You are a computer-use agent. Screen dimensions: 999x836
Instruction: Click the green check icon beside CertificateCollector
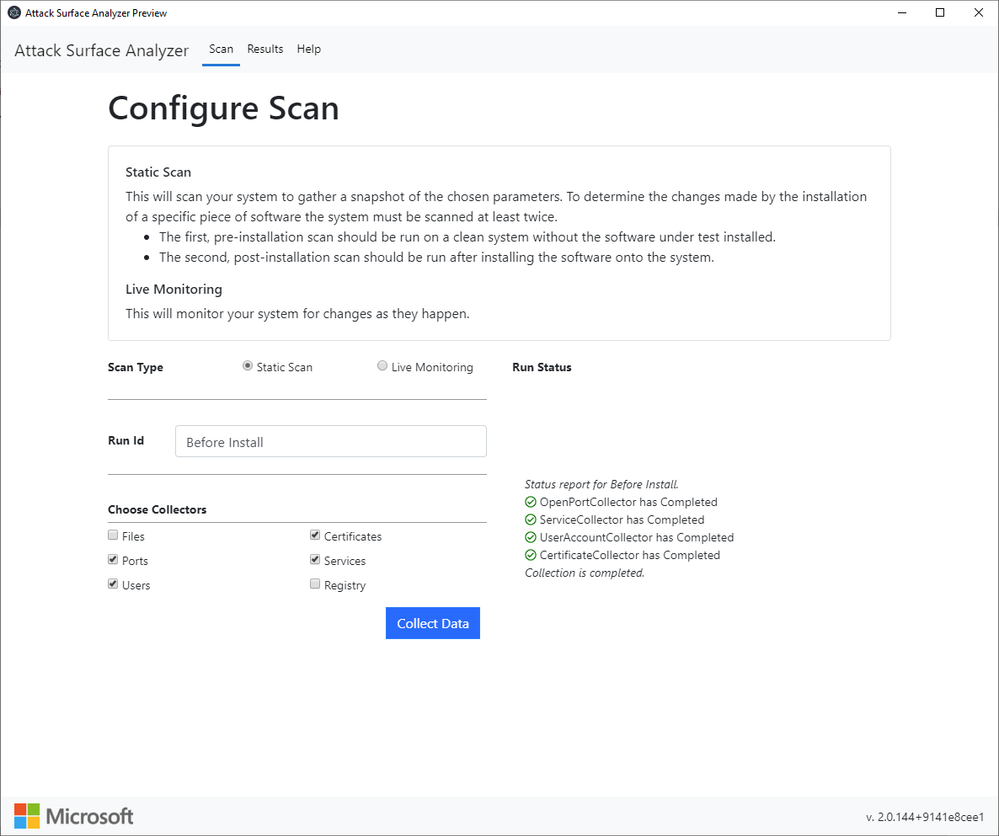pos(530,555)
